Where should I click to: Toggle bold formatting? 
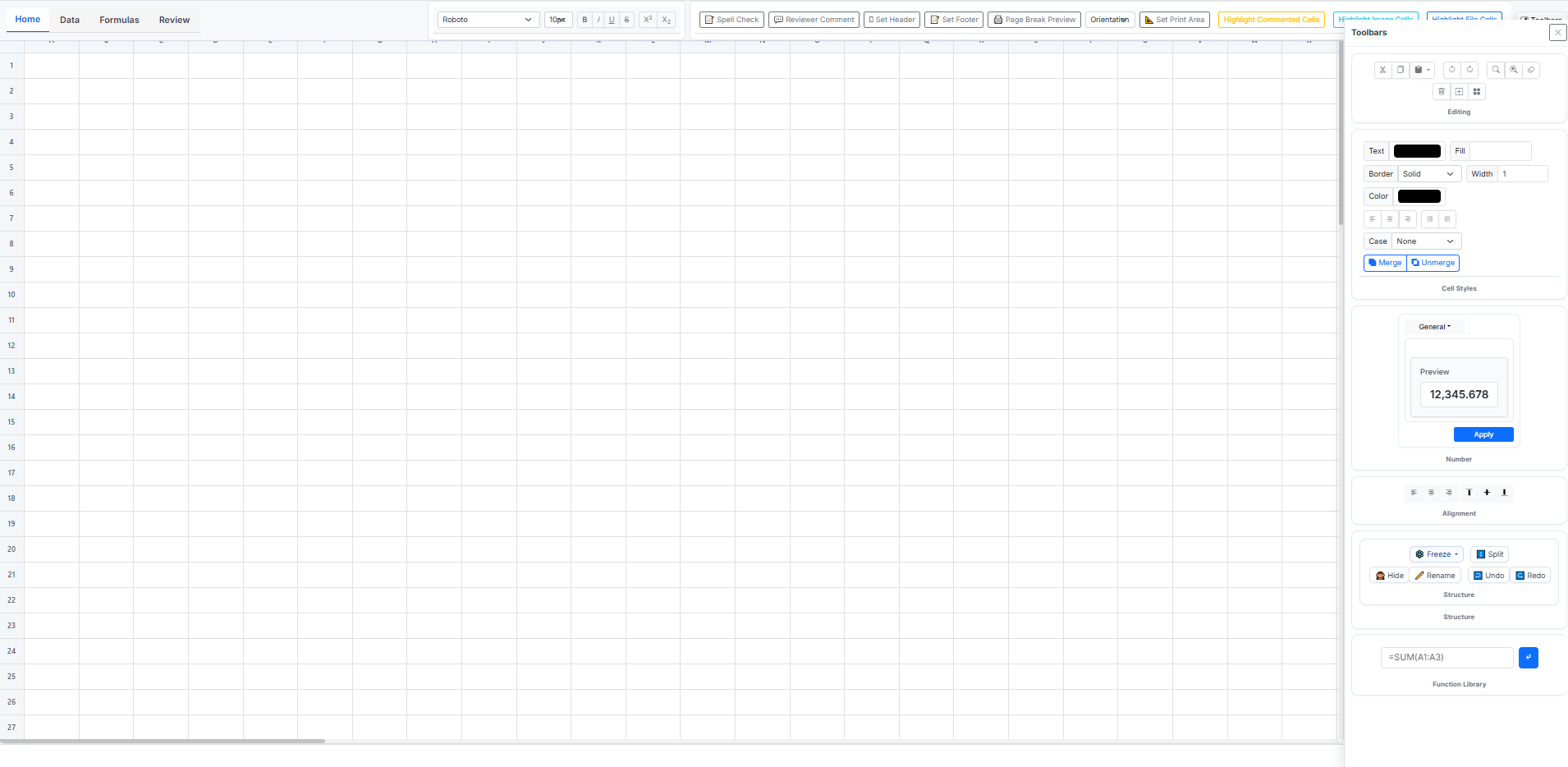click(x=585, y=20)
